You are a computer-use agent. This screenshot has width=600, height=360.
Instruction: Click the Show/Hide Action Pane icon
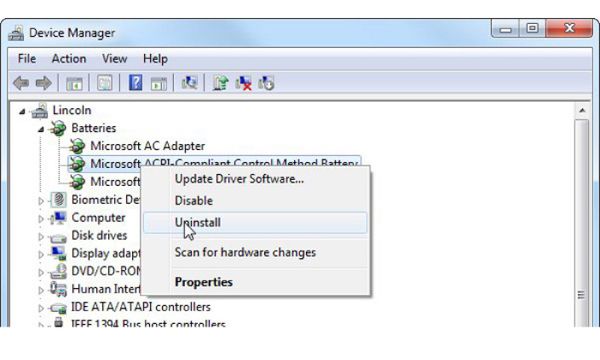(x=158, y=83)
